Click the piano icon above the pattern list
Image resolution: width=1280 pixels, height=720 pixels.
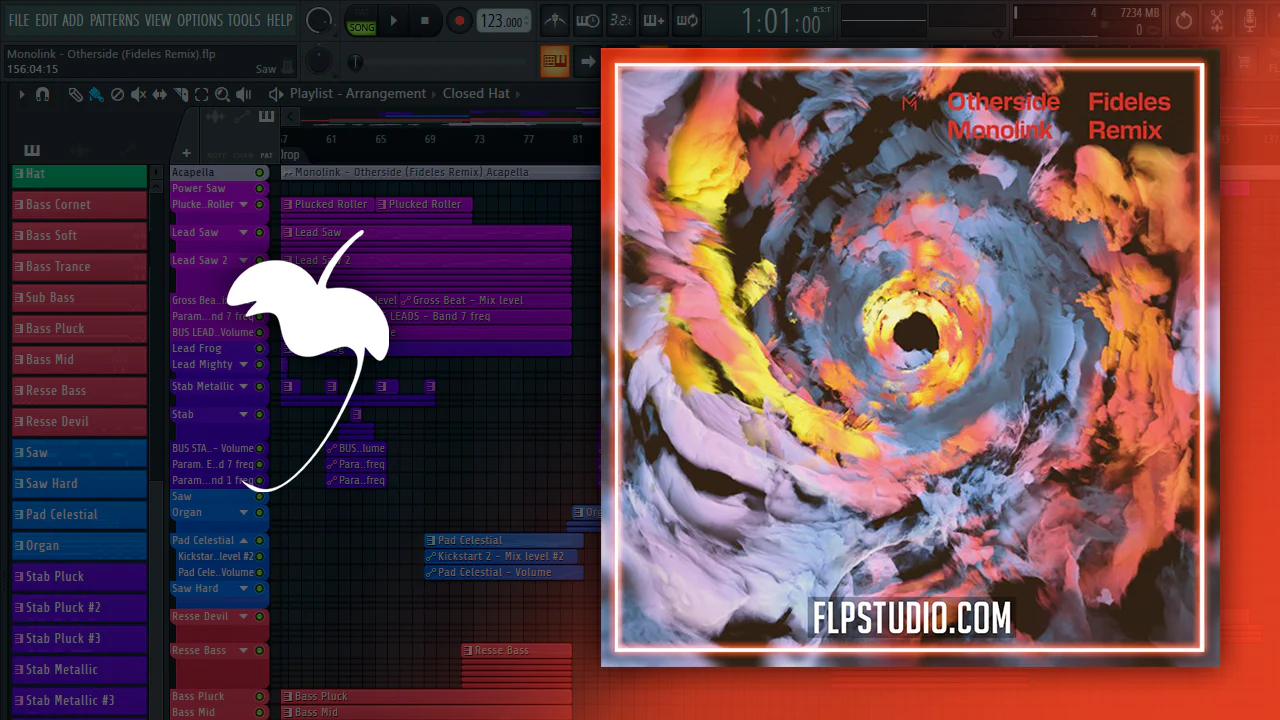(x=32, y=150)
